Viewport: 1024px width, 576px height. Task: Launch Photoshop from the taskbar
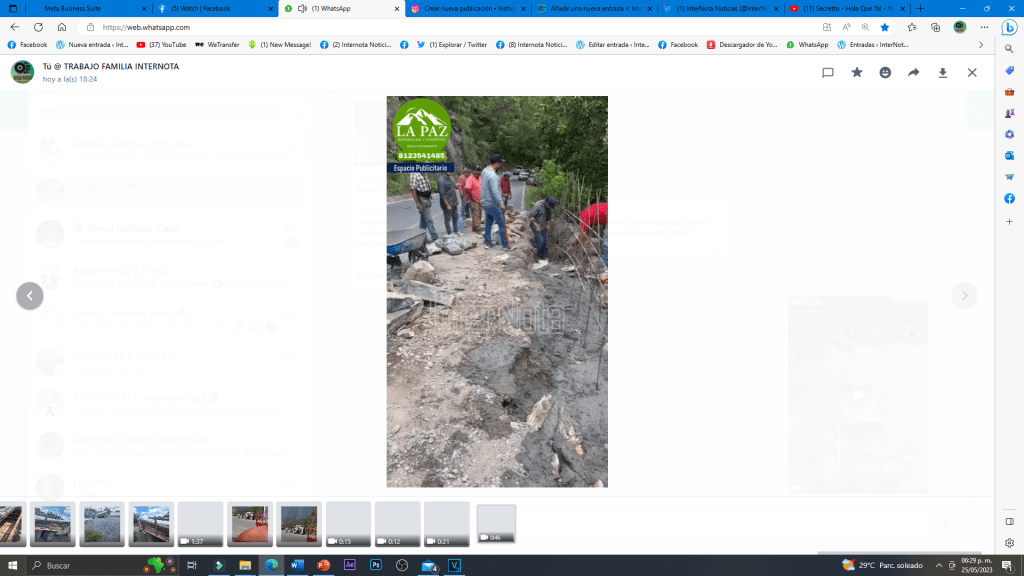point(376,565)
